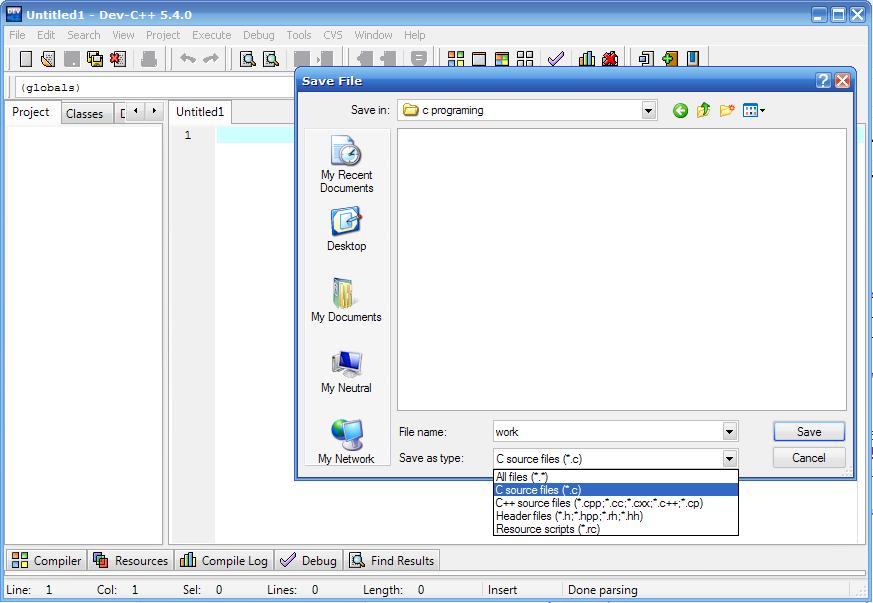Viewport: 873px width, 603px height.
Task: Click the blue bookmark toolbar icon
Action: tap(693, 58)
